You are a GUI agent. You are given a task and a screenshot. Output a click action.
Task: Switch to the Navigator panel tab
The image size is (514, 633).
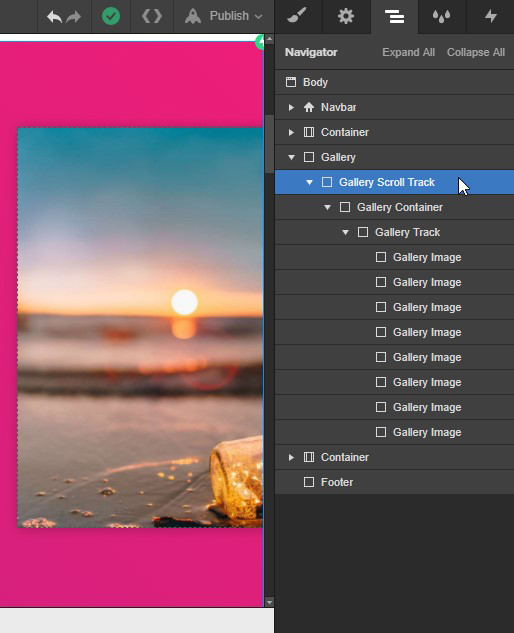(394, 17)
